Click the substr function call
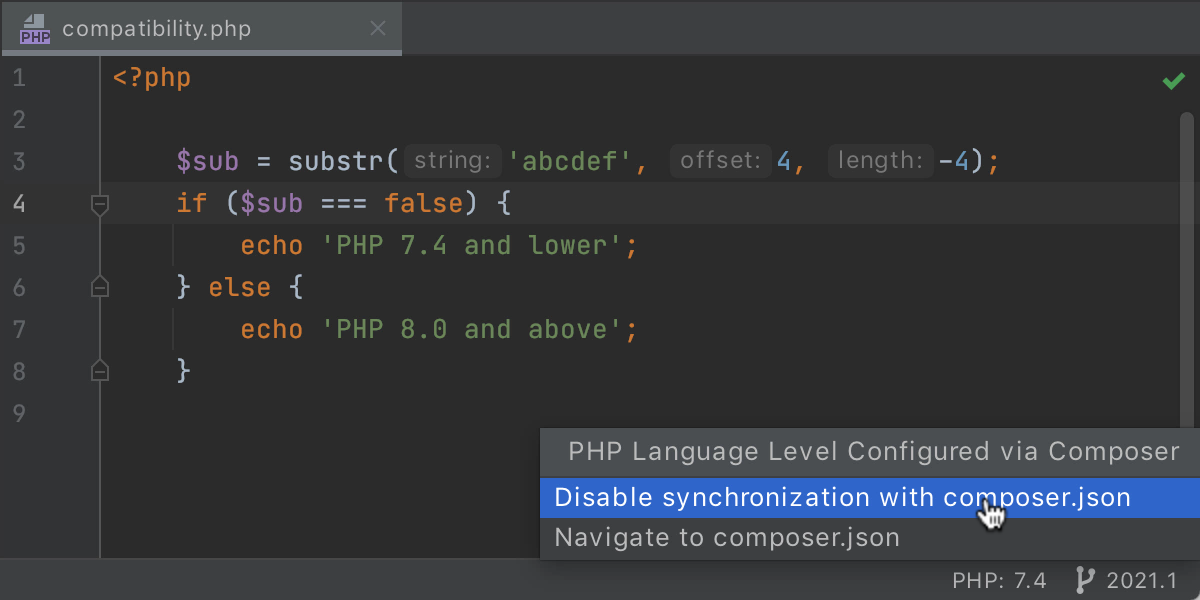This screenshot has width=1200, height=600. tap(337, 161)
